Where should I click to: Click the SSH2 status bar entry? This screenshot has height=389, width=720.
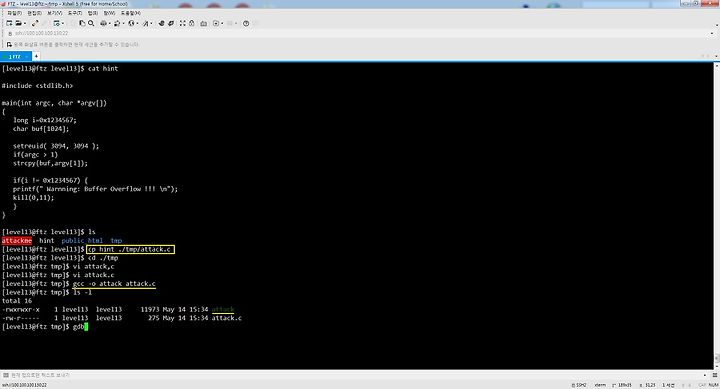click(579, 385)
